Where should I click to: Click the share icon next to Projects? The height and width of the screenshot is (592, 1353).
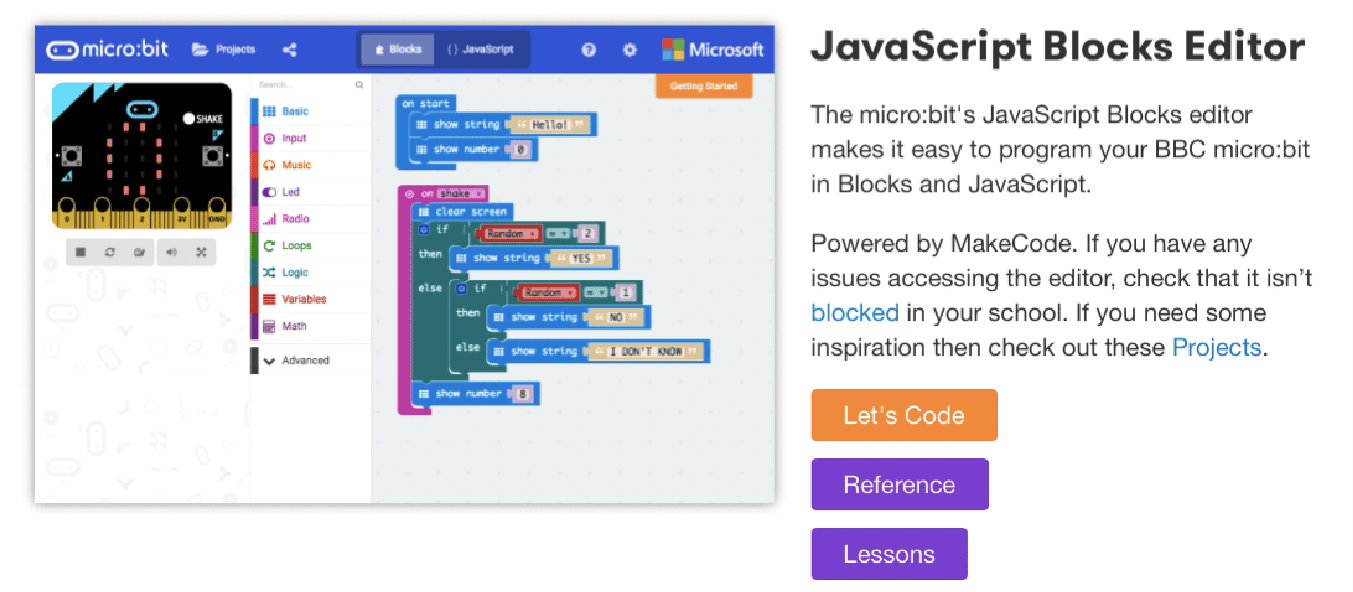[x=290, y=49]
